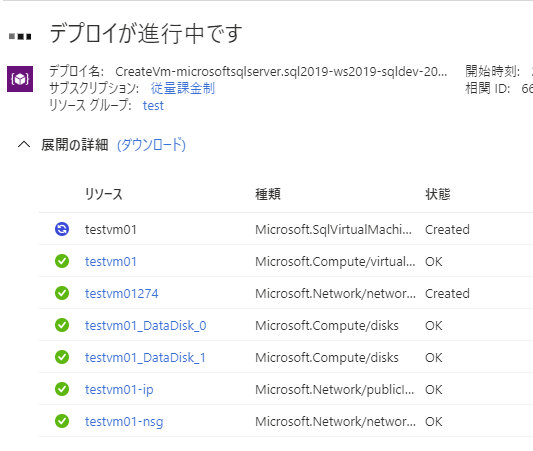Click the in-progress dots icon beside heading
The width and height of the screenshot is (533, 451).
(x=20, y=36)
